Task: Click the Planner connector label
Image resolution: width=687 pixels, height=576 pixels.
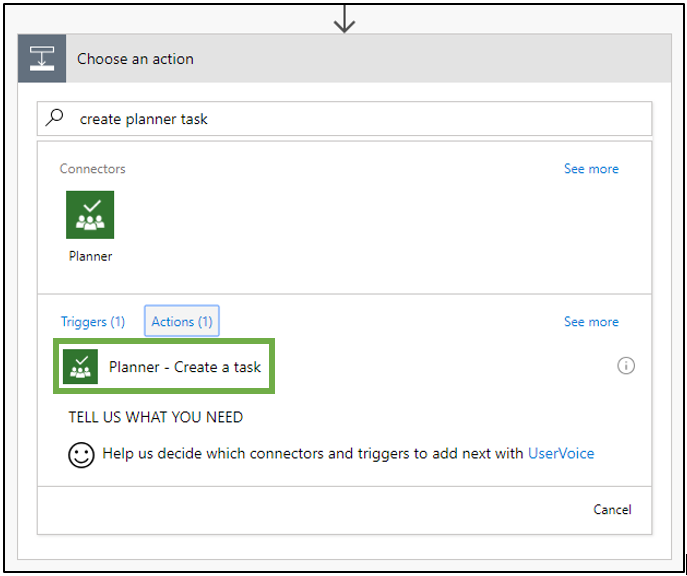Action: tap(90, 256)
